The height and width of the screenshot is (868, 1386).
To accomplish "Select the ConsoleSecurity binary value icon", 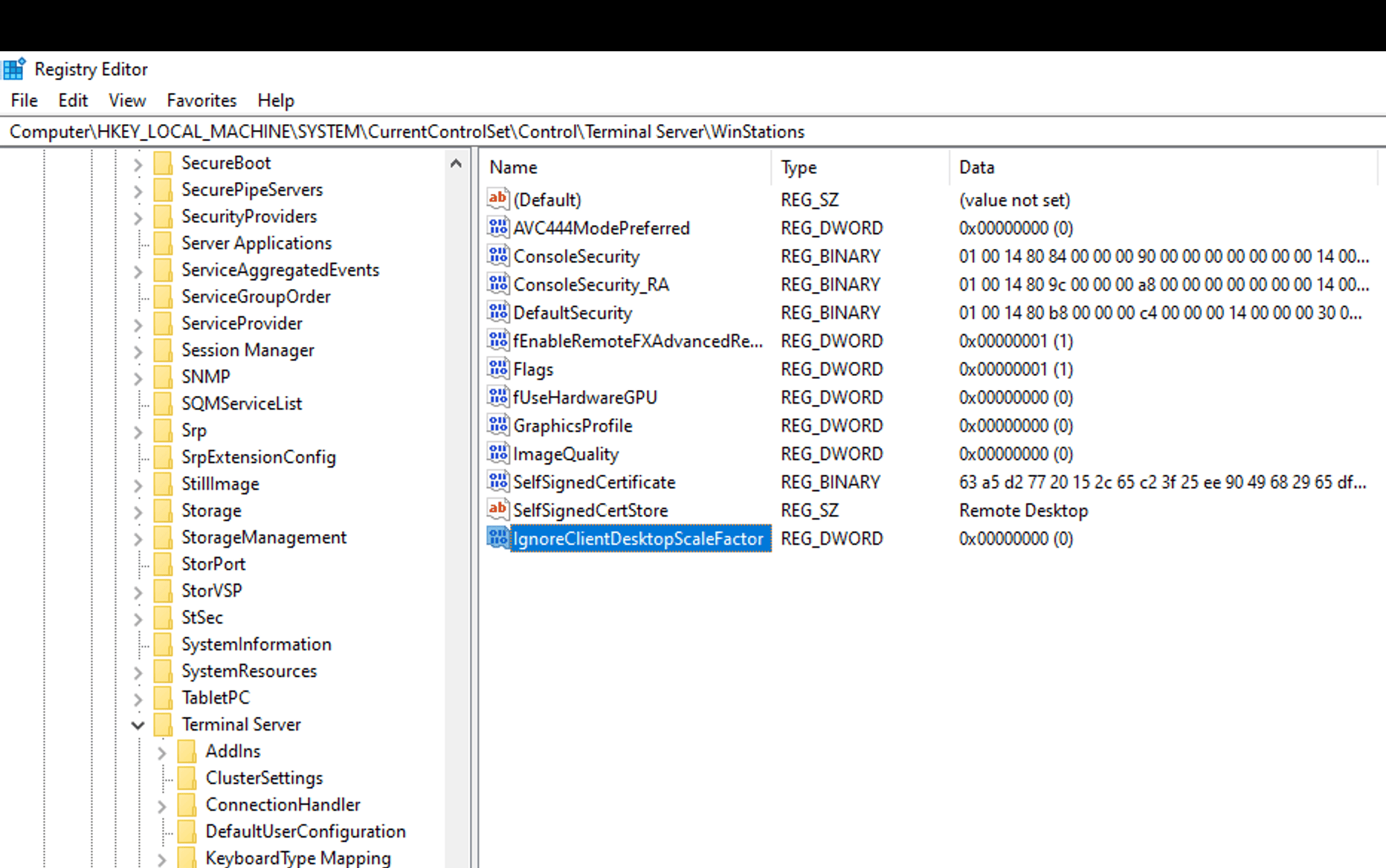I will 497,256.
